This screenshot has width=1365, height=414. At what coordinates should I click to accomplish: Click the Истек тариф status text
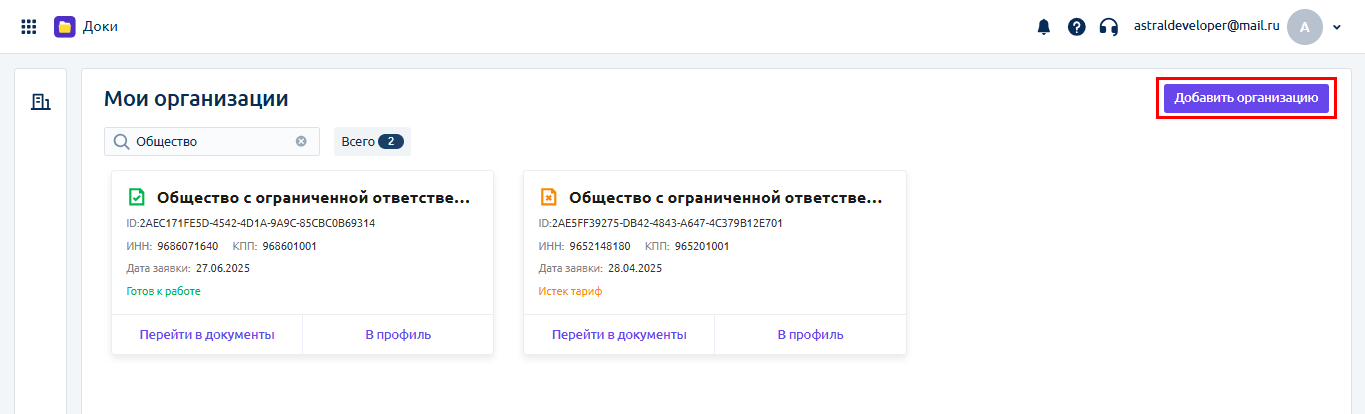point(570,291)
